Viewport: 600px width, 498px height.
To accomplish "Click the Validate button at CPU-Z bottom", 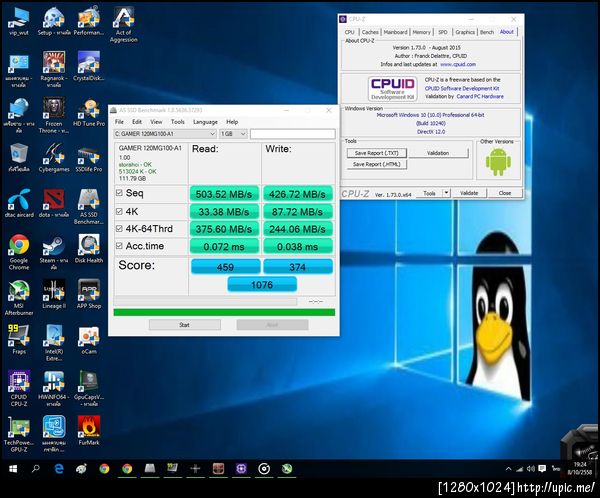I will [469, 193].
